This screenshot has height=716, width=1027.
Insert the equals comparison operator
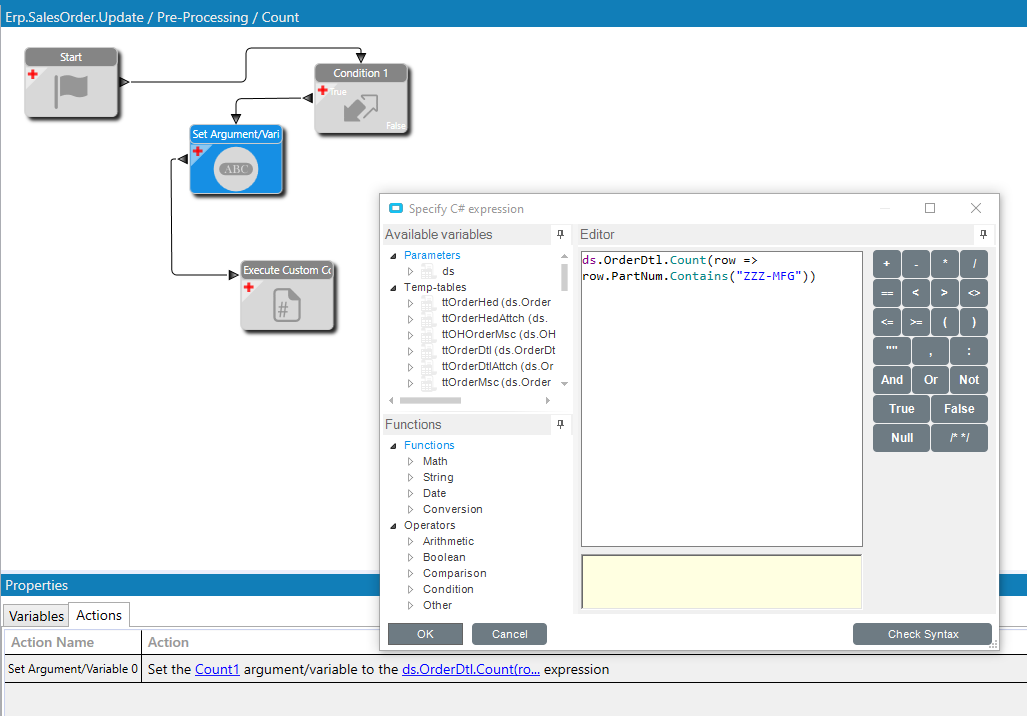click(x=887, y=293)
